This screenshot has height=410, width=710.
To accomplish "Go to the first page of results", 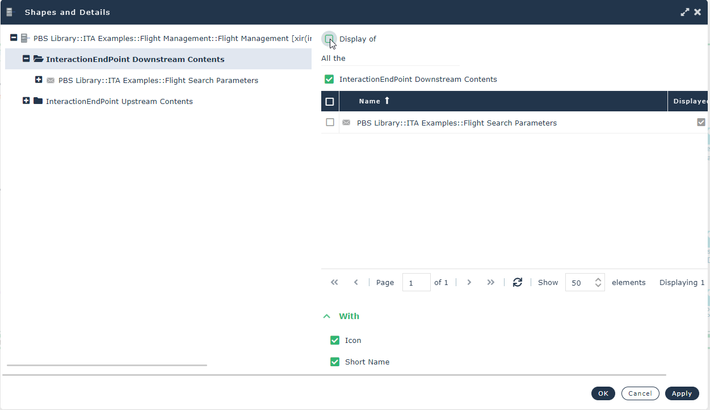I will tap(334, 283).
